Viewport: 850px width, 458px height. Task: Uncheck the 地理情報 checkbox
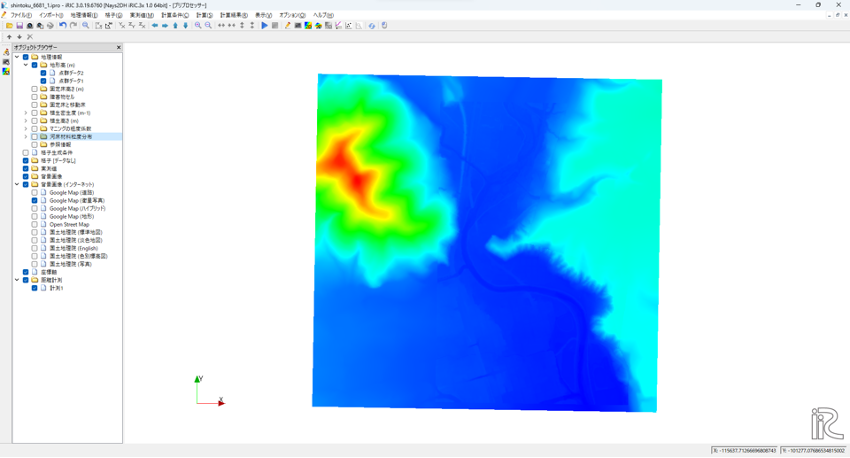[x=25, y=57]
